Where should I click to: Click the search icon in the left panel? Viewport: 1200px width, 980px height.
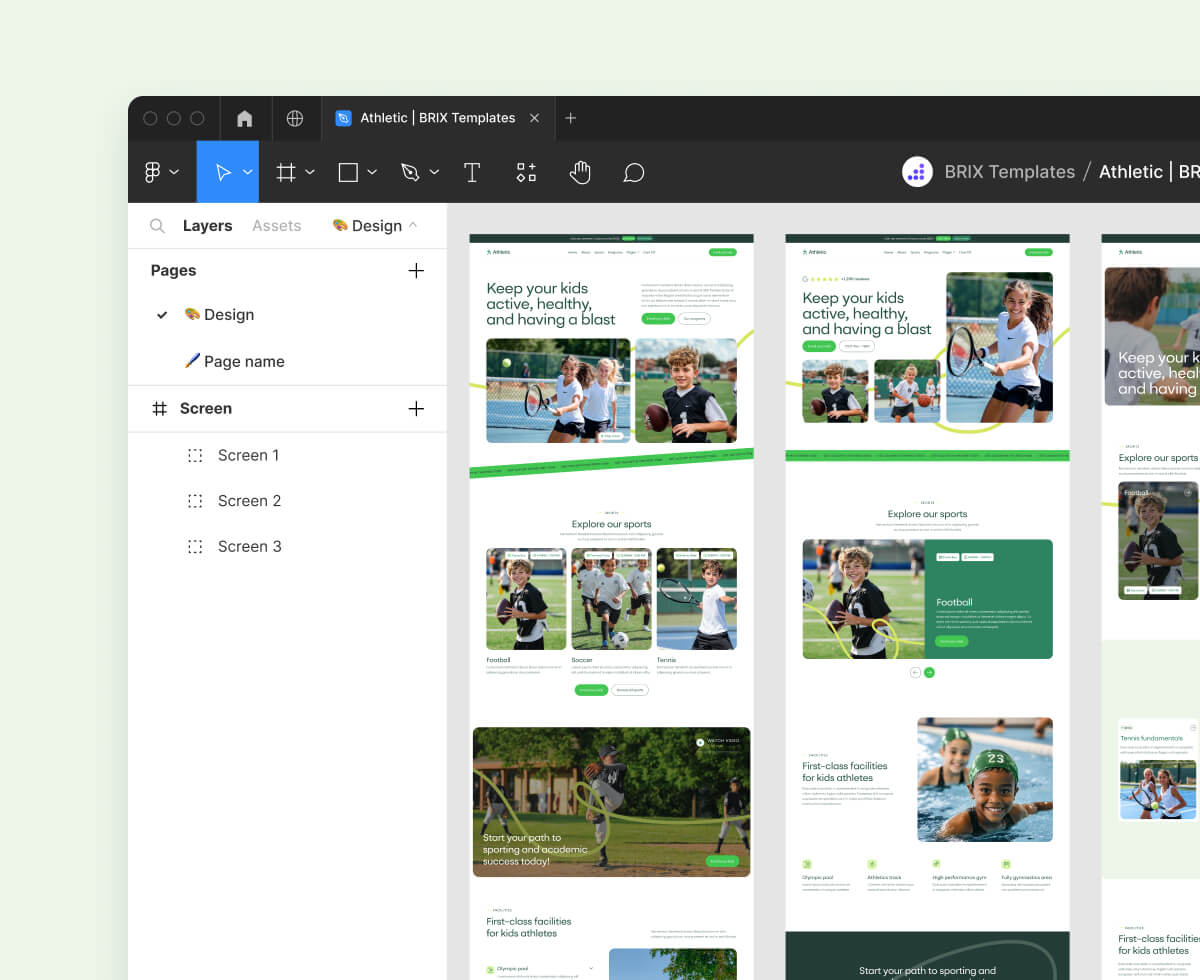[x=157, y=225]
